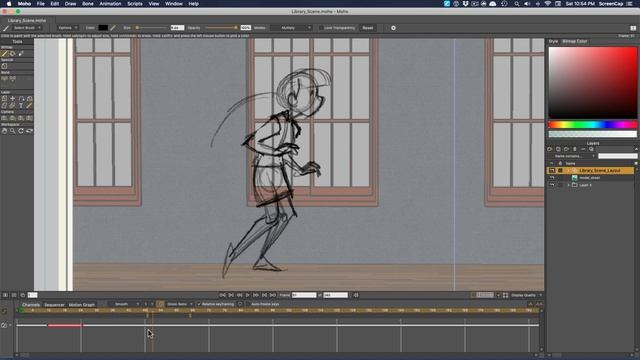
Task: Open the Select Brush dropdown
Action: tap(27, 28)
